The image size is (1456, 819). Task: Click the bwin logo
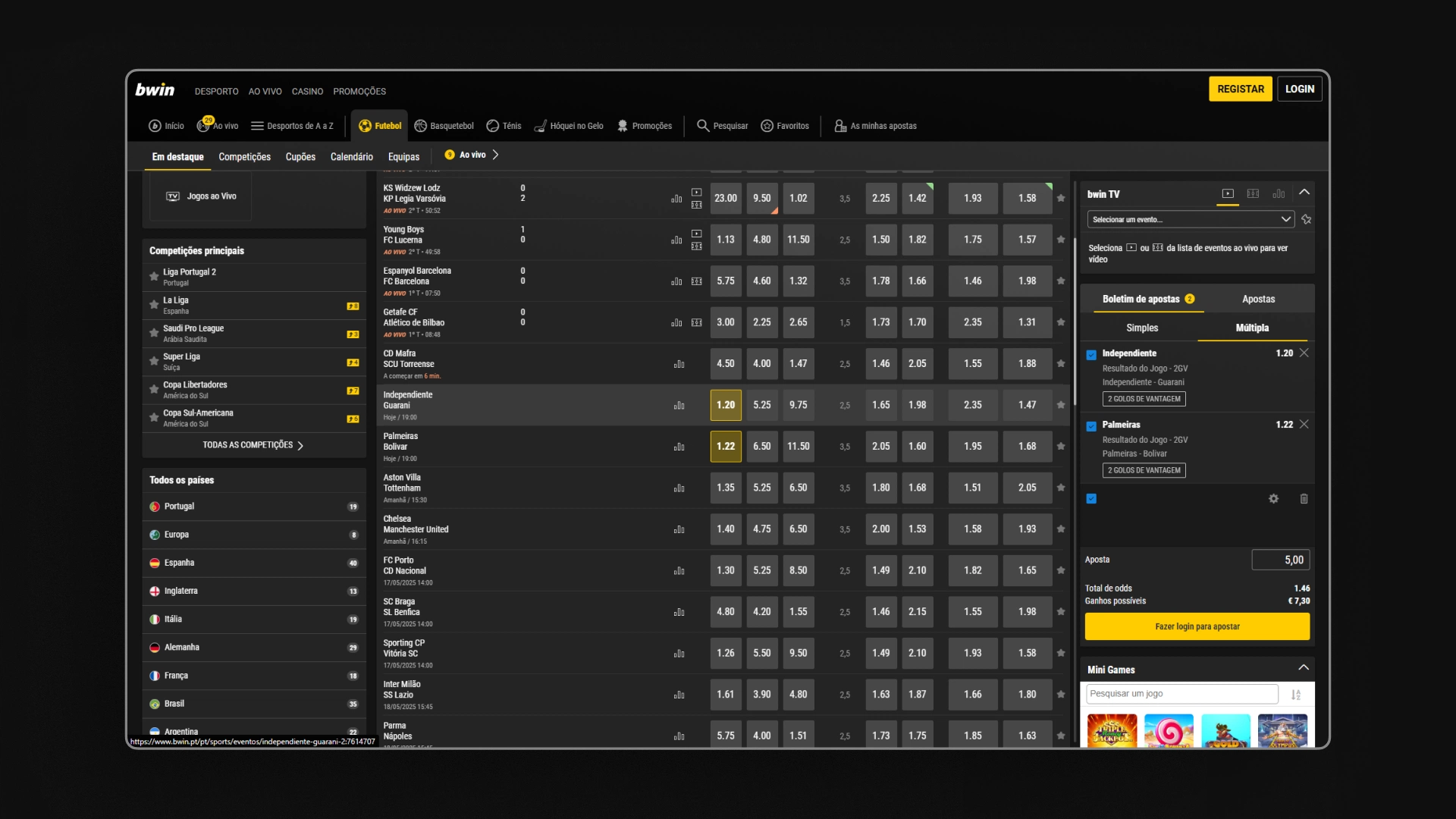[x=155, y=89]
